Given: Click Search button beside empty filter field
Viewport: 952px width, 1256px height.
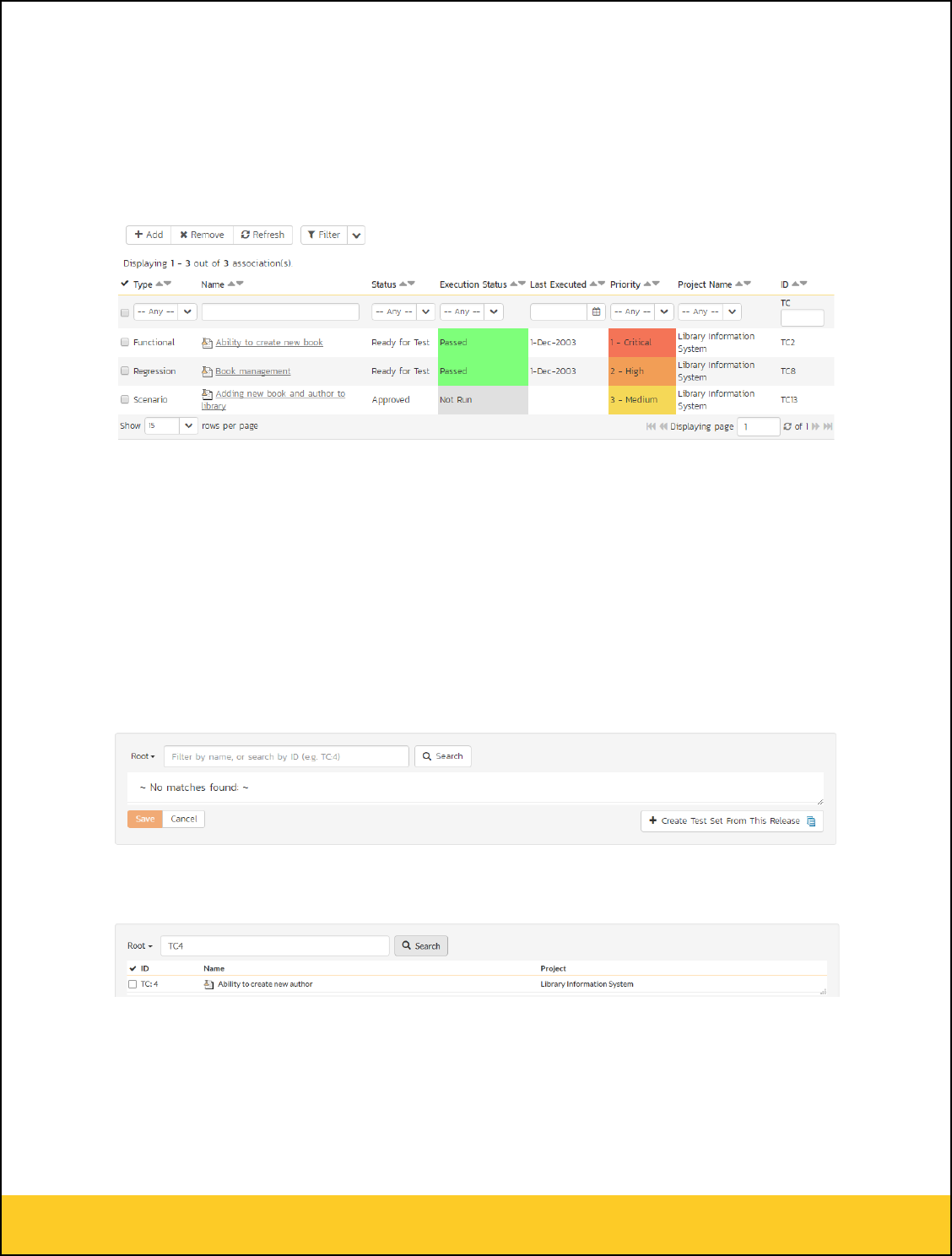Looking at the screenshot, I should 443,756.
